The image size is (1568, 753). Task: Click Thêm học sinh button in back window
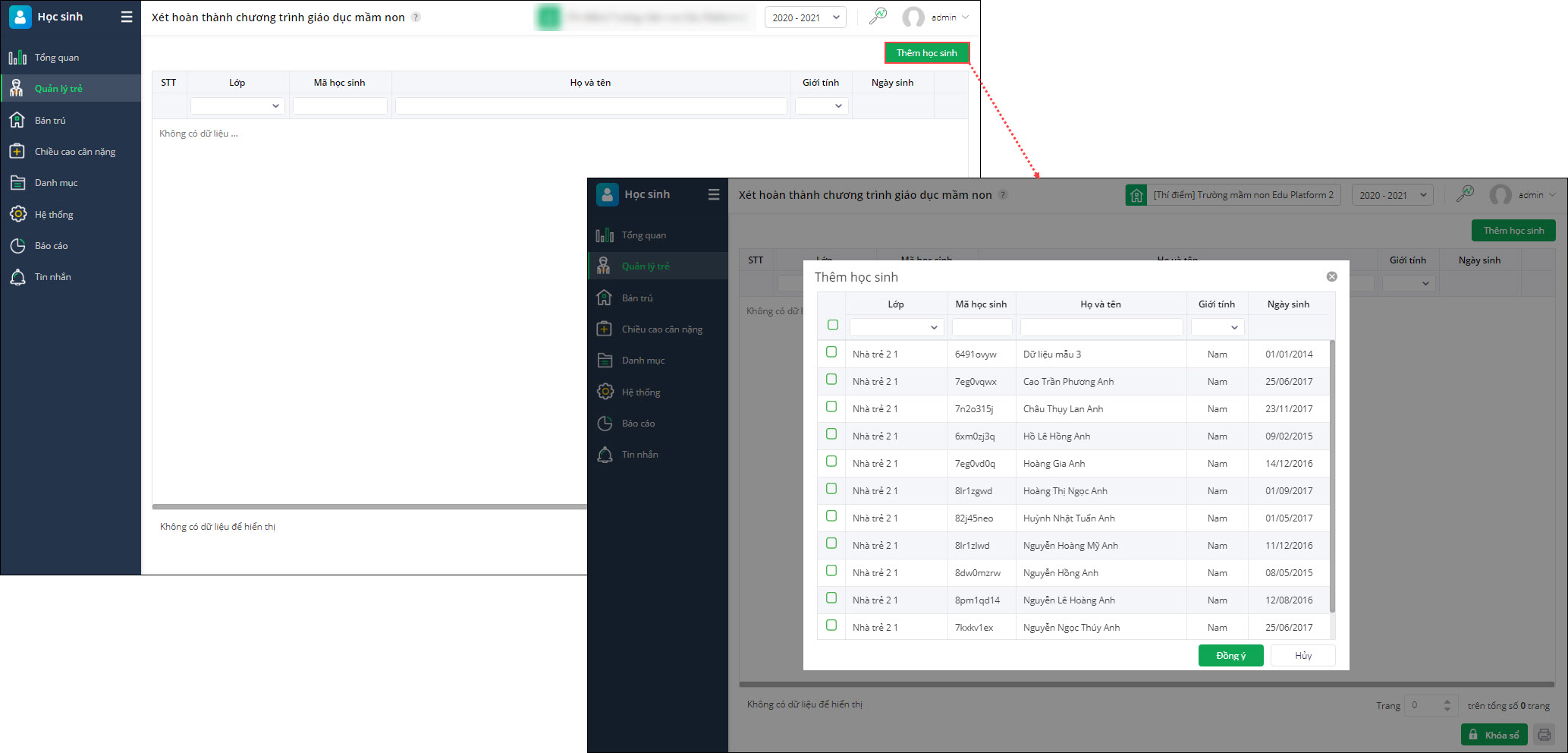927,53
